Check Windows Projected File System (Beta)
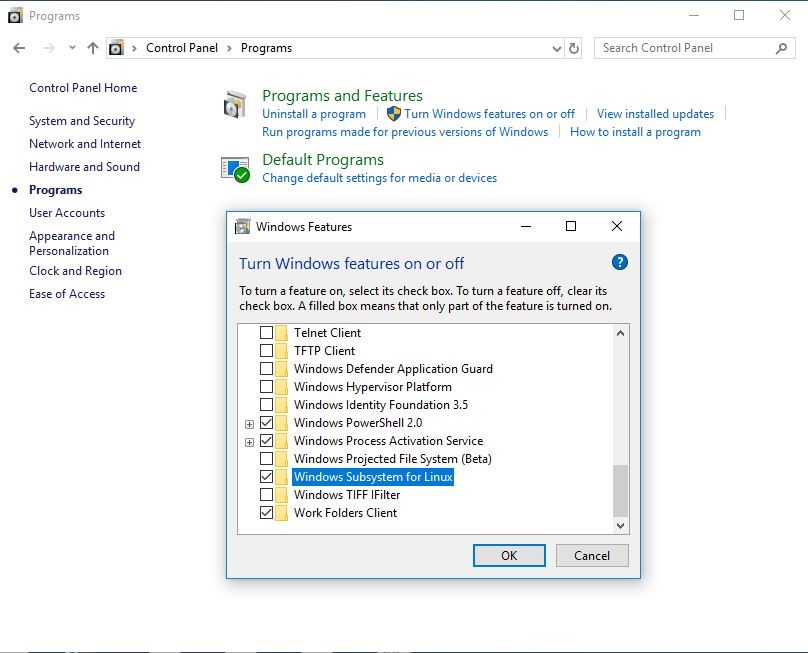Screen dimensions: 808x653 click(x=266, y=458)
